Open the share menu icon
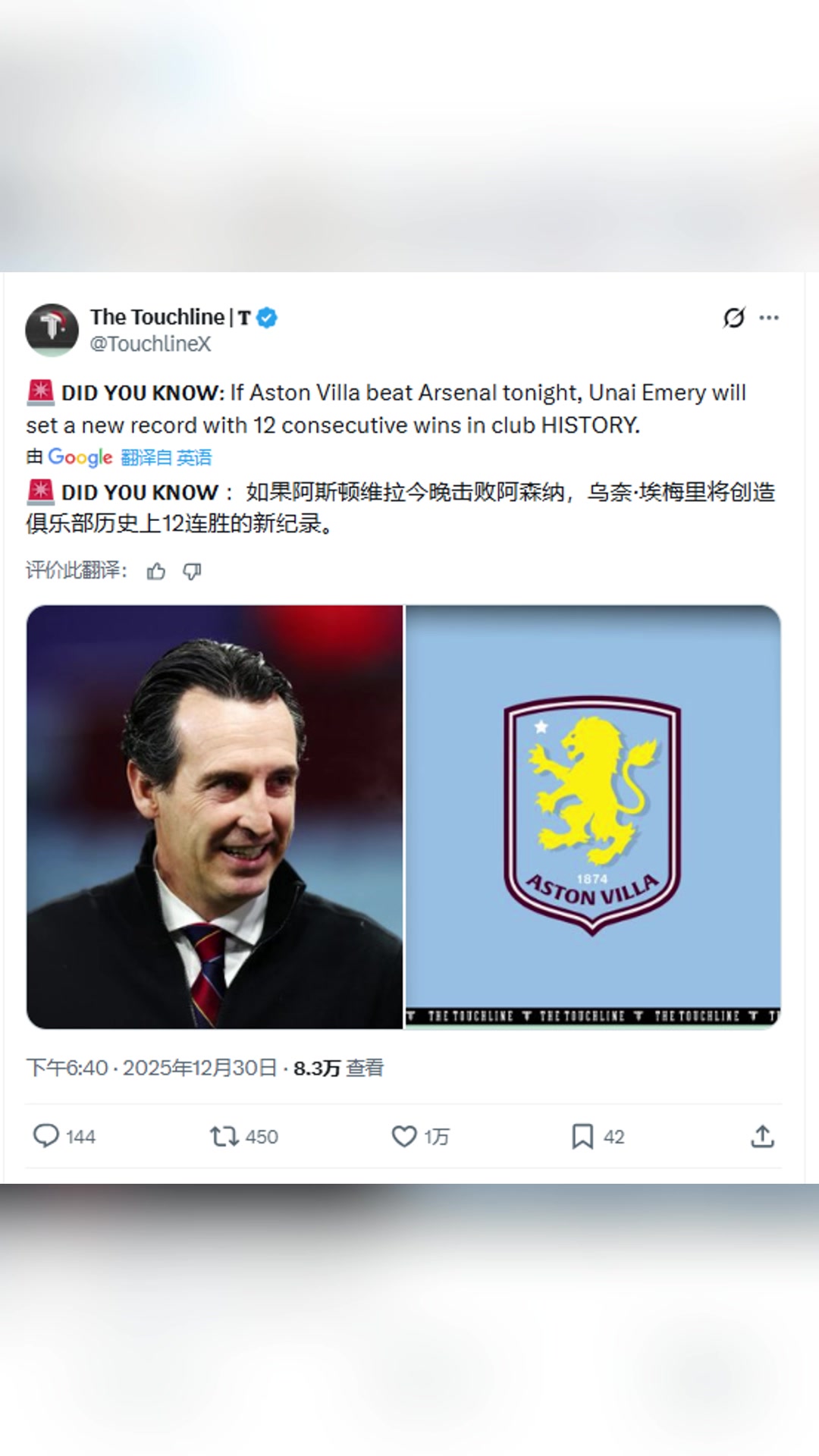This screenshot has width=819, height=1456. [x=762, y=1136]
